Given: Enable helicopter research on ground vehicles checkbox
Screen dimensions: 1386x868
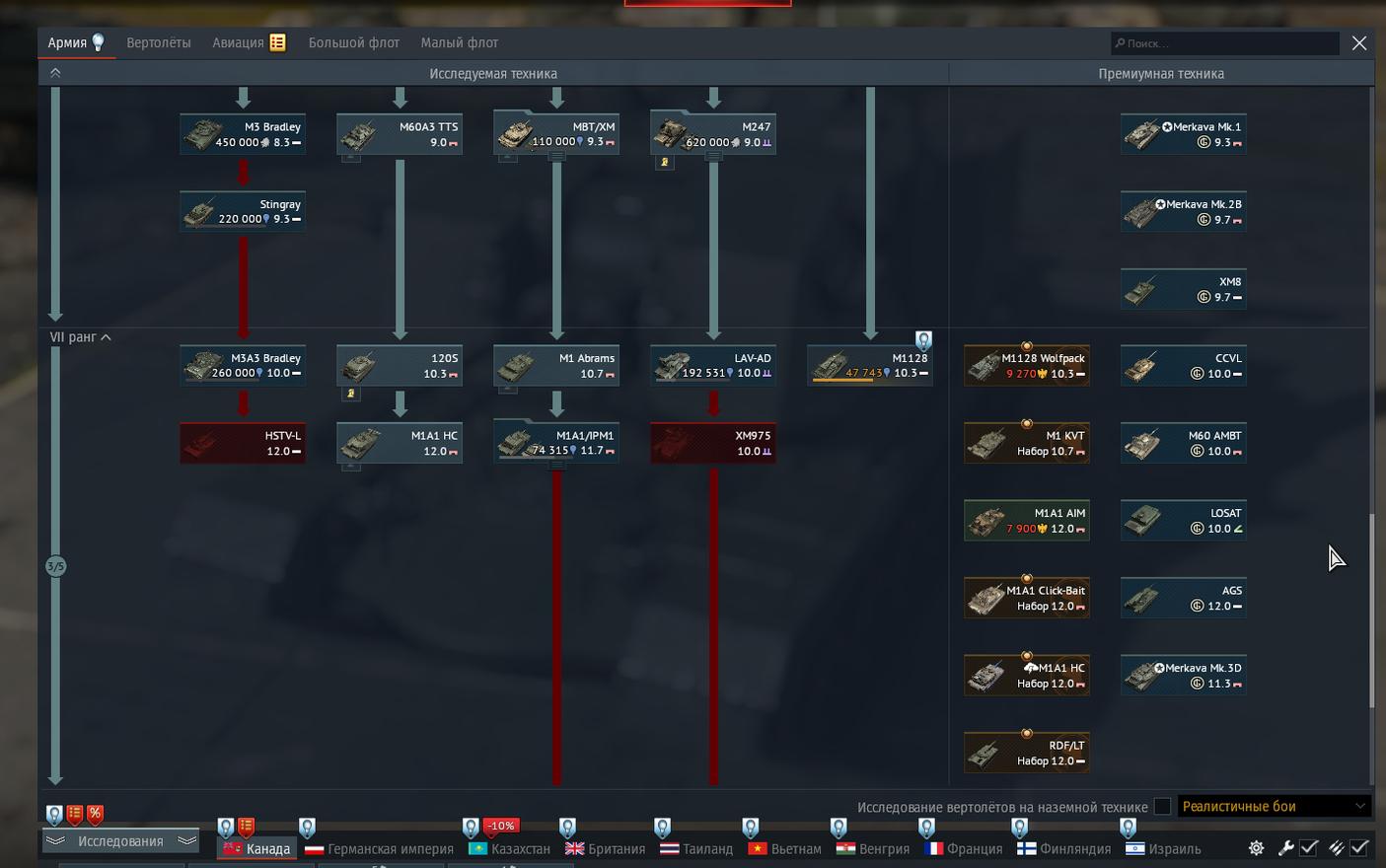Looking at the screenshot, I should [x=1162, y=807].
